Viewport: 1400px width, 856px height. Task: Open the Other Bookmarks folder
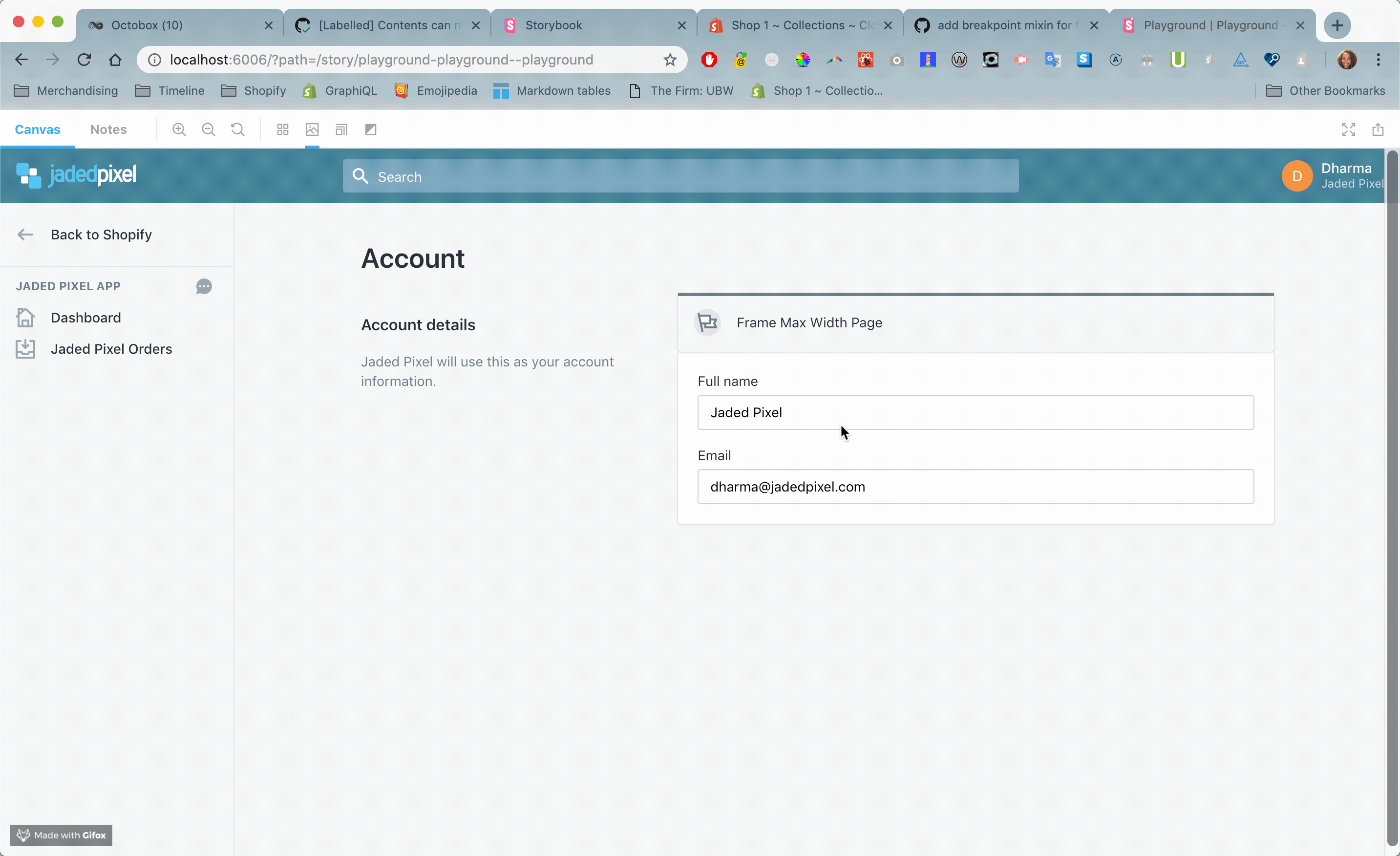1326,91
